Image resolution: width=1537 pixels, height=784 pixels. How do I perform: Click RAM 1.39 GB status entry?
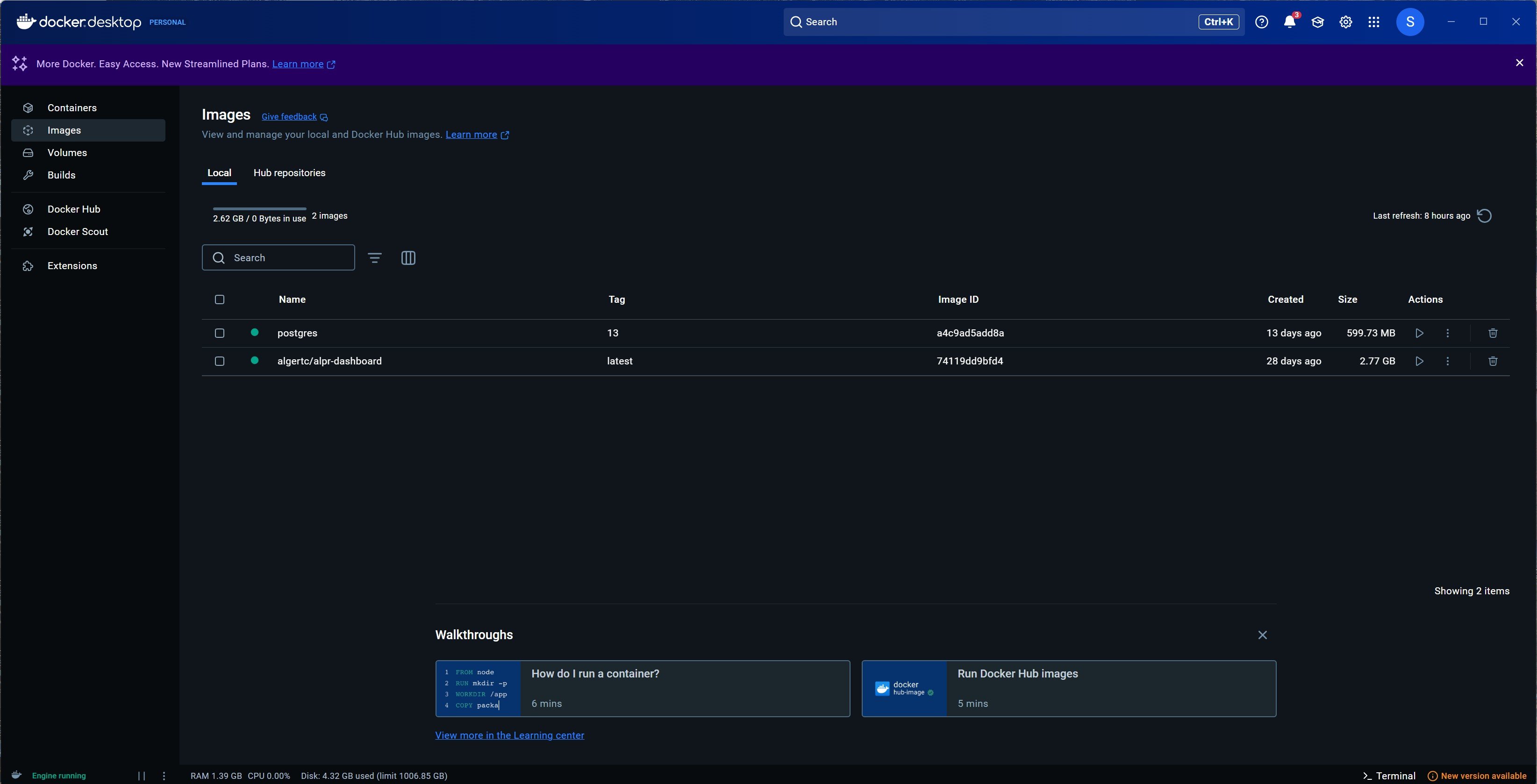[216, 776]
